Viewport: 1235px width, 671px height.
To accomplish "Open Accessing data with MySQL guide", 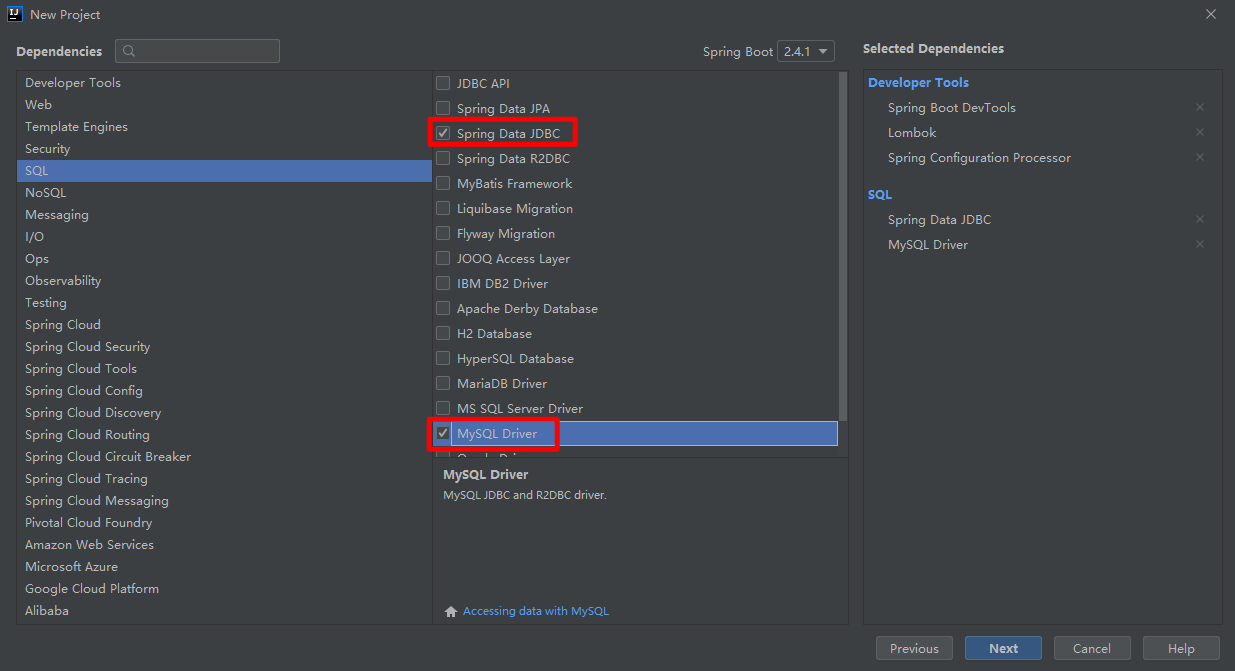I will click(x=535, y=611).
